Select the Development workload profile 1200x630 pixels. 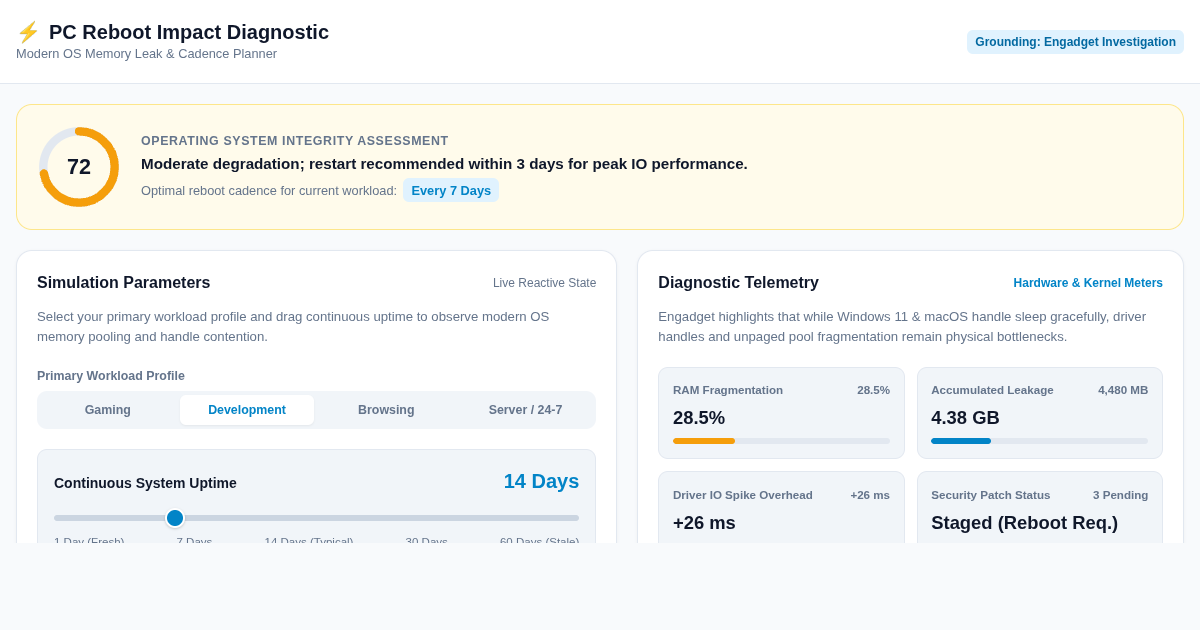coord(247,410)
